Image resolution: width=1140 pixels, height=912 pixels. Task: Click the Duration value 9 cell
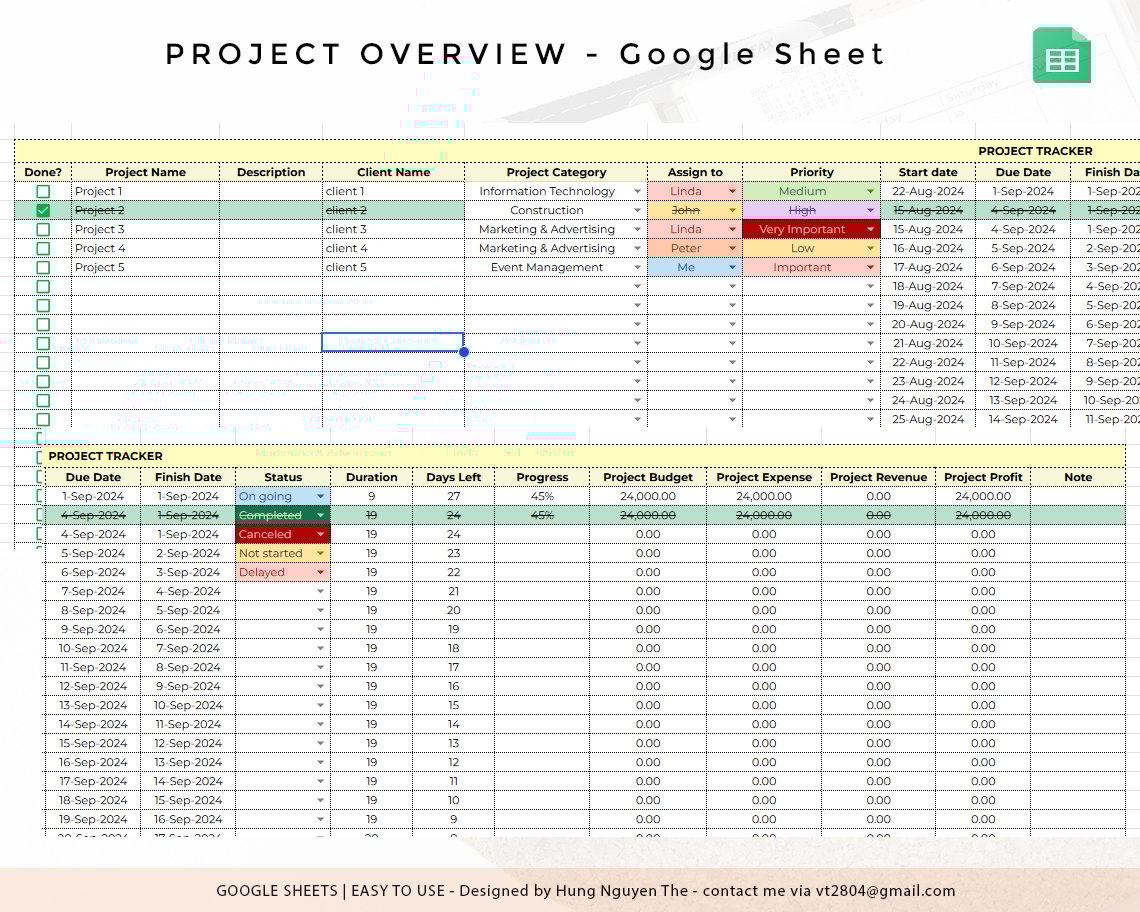click(372, 496)
